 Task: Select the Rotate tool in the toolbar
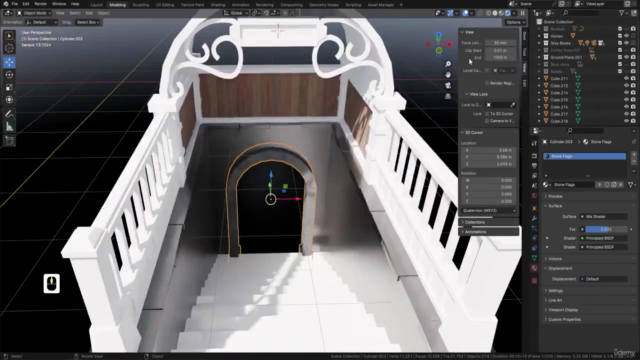click(x=9, y=75)
